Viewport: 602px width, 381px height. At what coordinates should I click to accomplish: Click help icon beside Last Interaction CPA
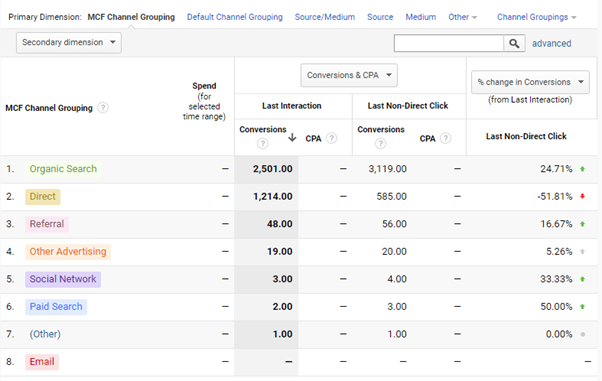pos(332,138)
